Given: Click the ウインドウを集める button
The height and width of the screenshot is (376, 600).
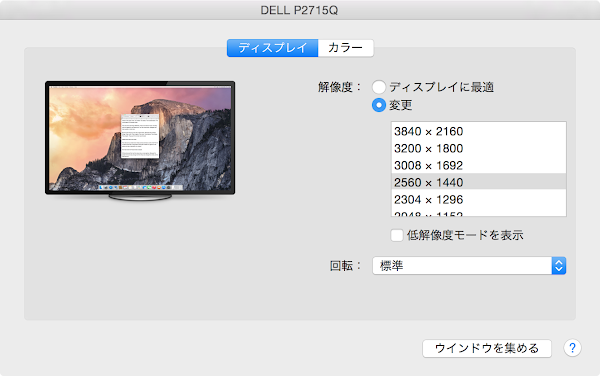Looking at the screenshot, I should coord(487,348).
